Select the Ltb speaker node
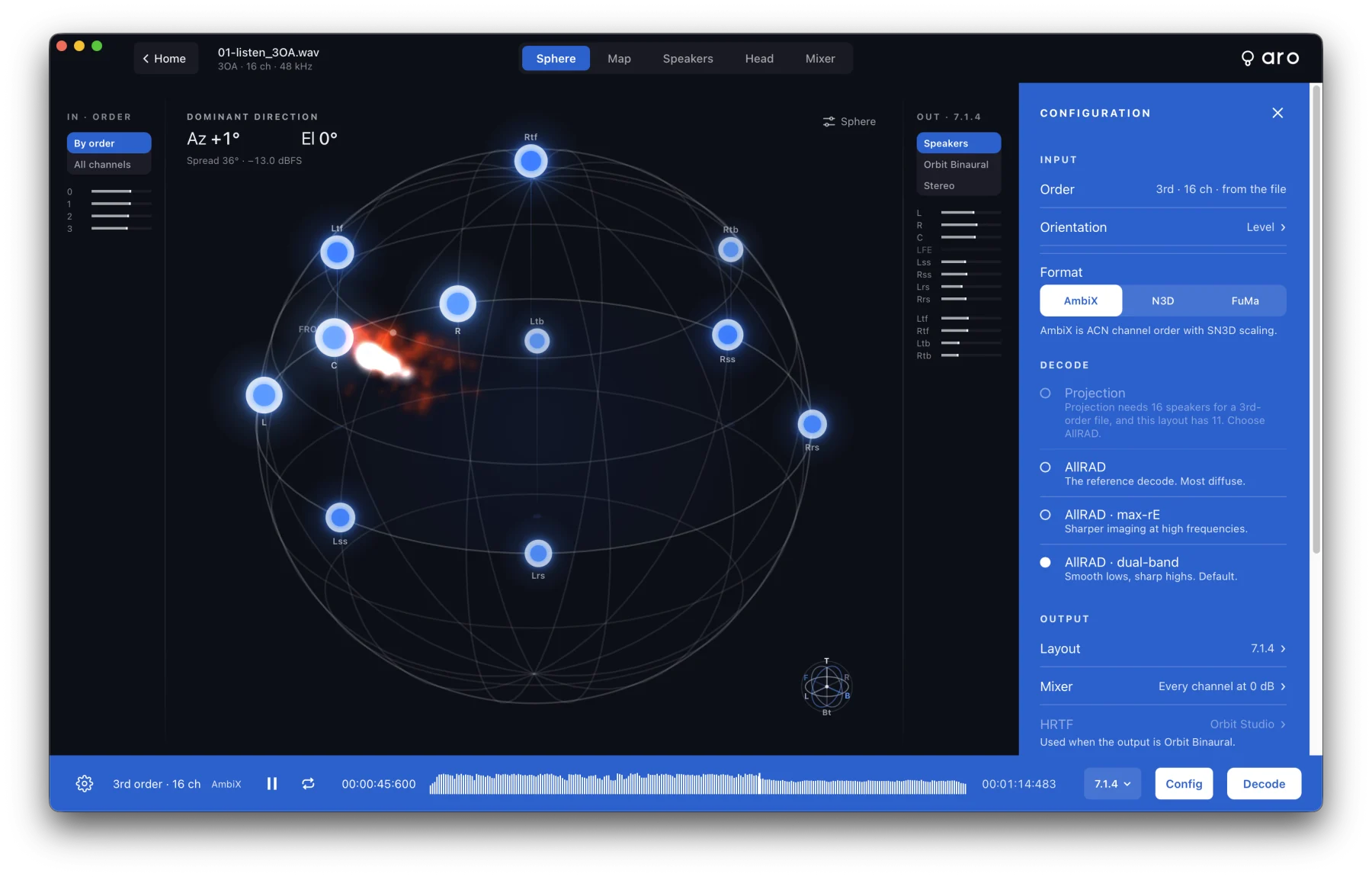The height and width of the screenshot is (877, 1372). [537, 341]
